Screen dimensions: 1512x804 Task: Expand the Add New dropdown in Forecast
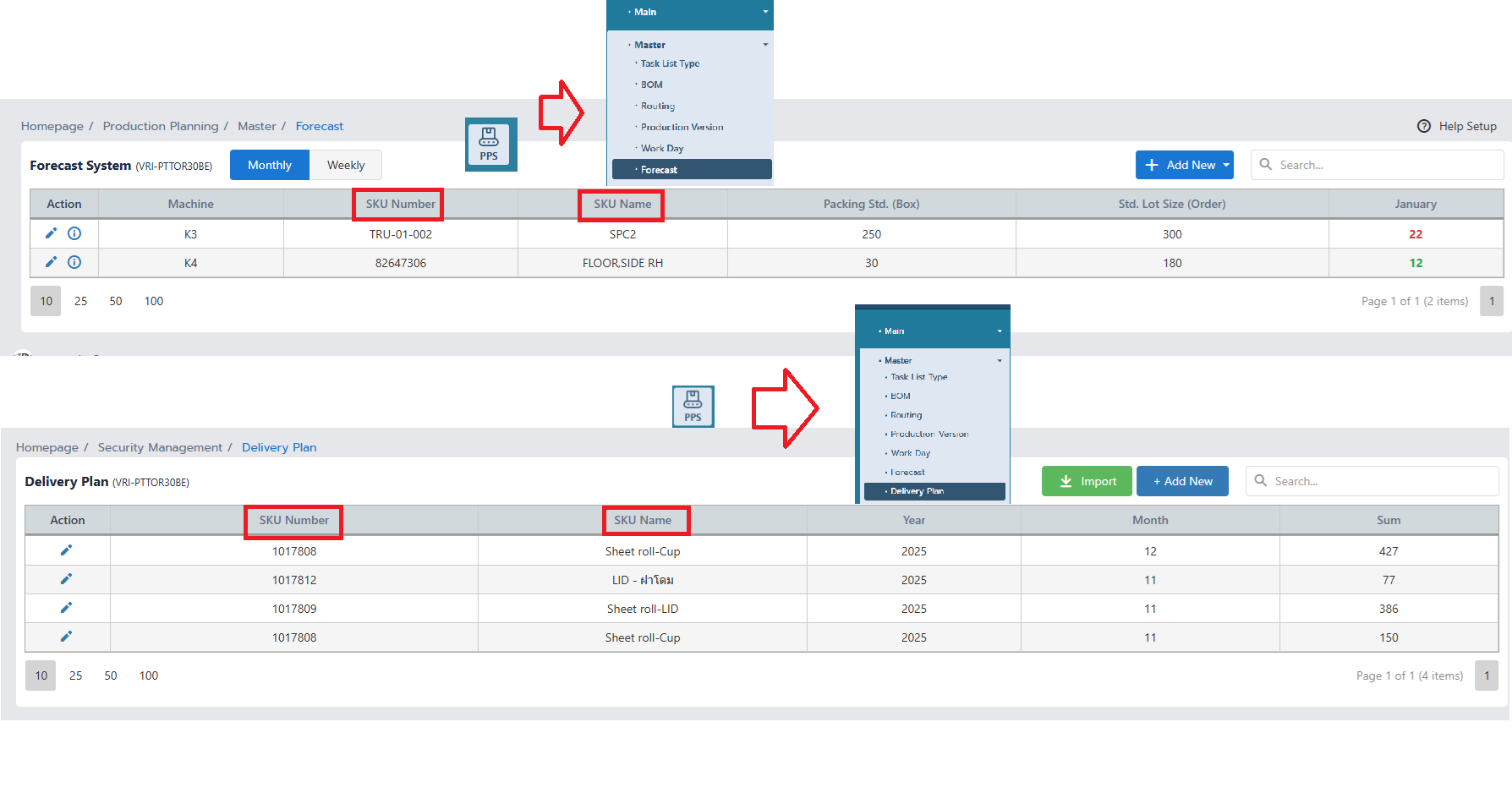click(1225, 165)
